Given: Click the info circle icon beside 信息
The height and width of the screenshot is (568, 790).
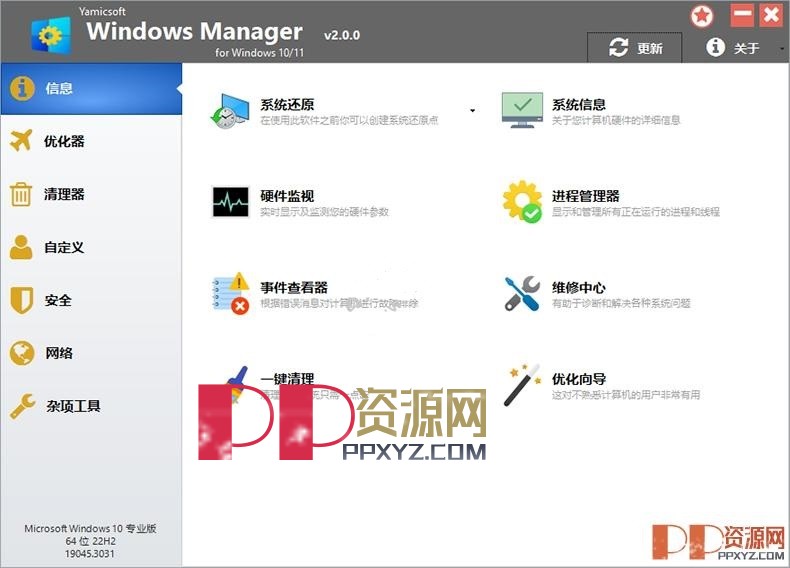Looking at the screenshot, I should click(22, 89).
